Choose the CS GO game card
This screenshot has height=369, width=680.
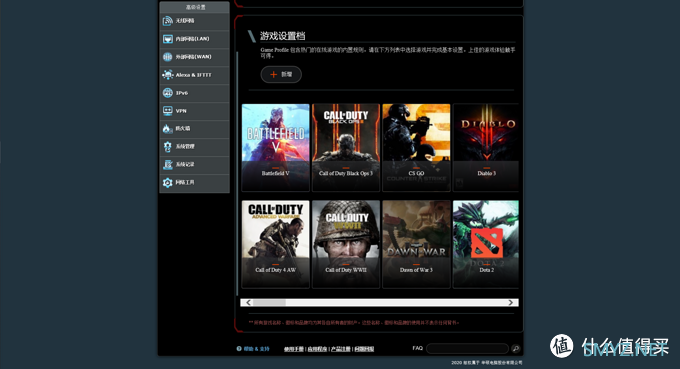point(416,147)
